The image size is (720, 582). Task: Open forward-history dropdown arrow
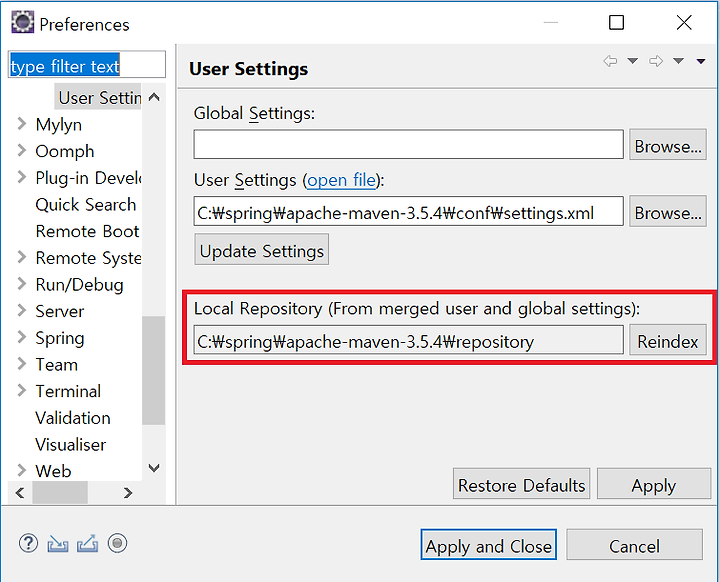(x=678, y=61)
